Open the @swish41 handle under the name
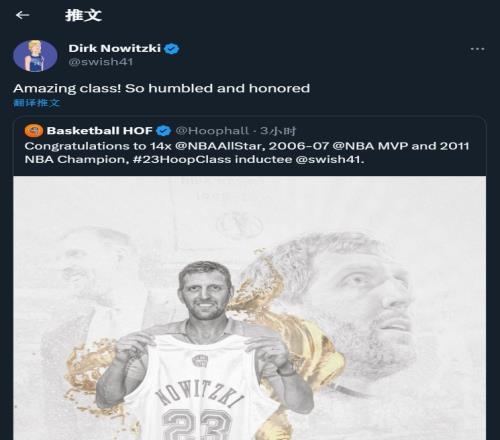This screenshot has width=500, height=440. pyautogui.click(x=101, y=62)
